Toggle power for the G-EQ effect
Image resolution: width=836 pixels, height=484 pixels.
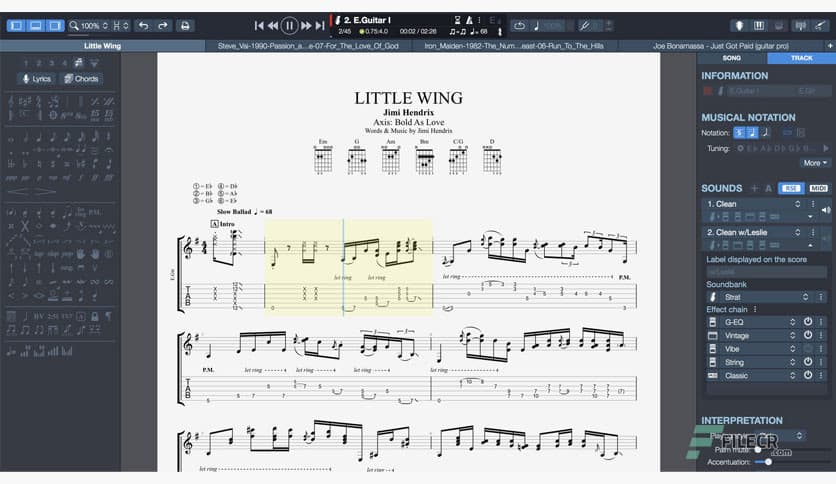coord(808,322)
